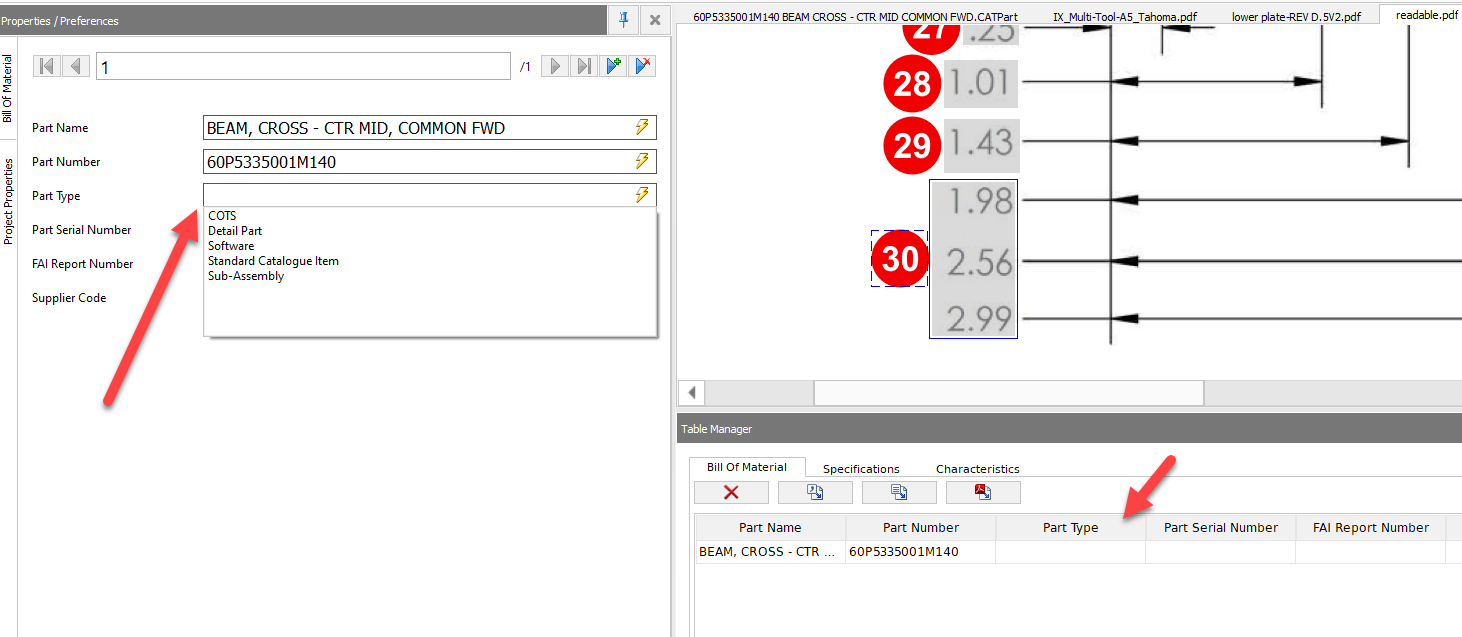Click the record number input field
The image size is (1462, 637).
(303, 67)
